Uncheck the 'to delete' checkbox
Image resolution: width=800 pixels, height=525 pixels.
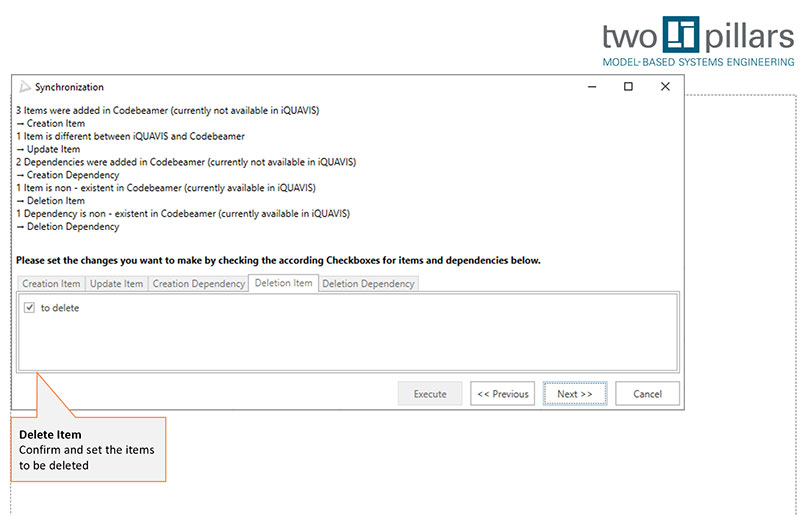tap(29, 308)
